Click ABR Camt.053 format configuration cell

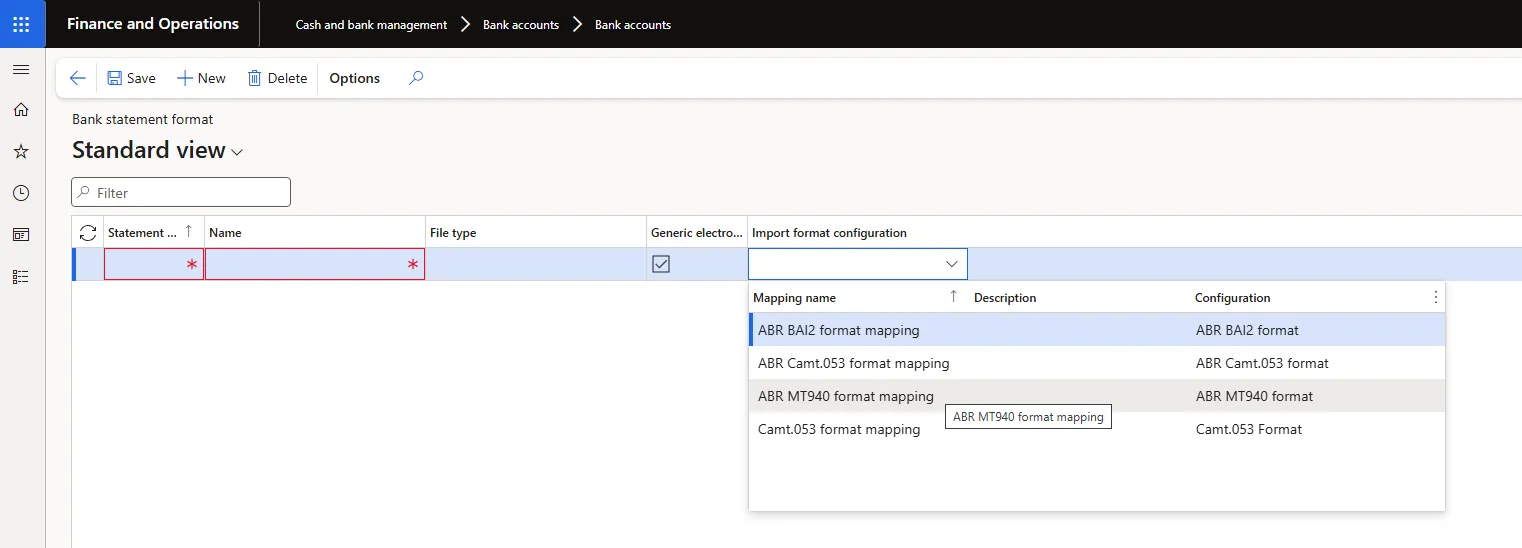point(1262,363)
